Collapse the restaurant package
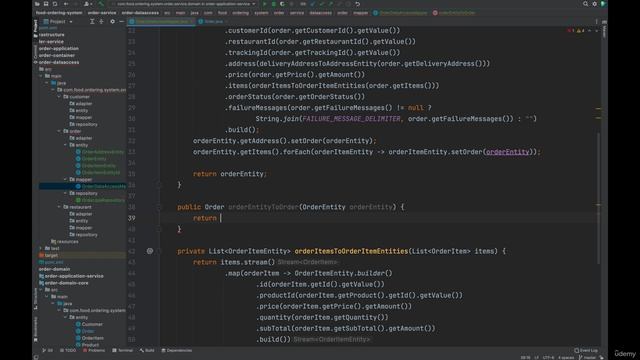The height and width of the screenshot is (360, 640). [59, 207]
